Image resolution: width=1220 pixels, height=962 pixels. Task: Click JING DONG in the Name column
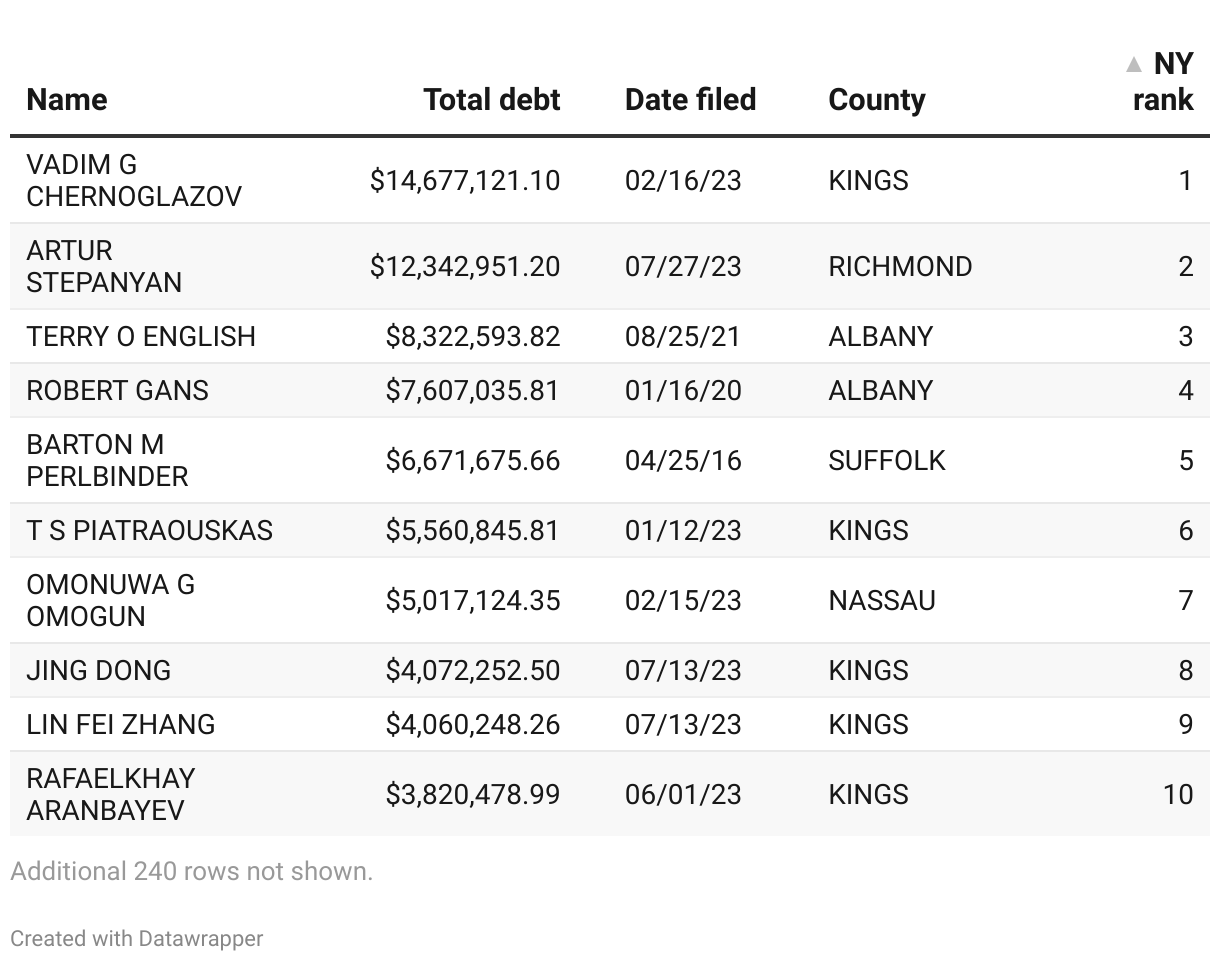pos(99,671)
